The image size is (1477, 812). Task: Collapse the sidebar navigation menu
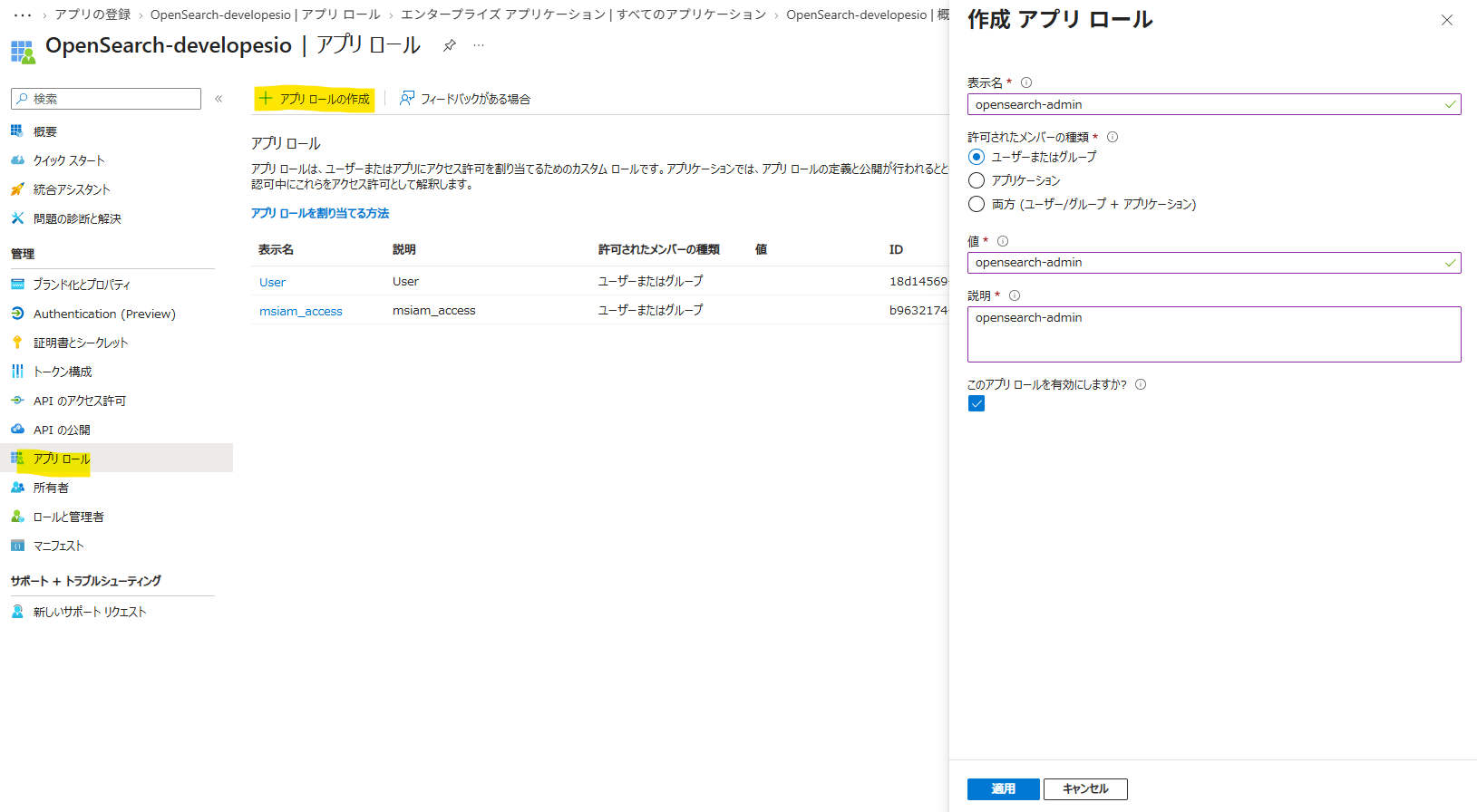pyautogui.click(x=219, y=99)
